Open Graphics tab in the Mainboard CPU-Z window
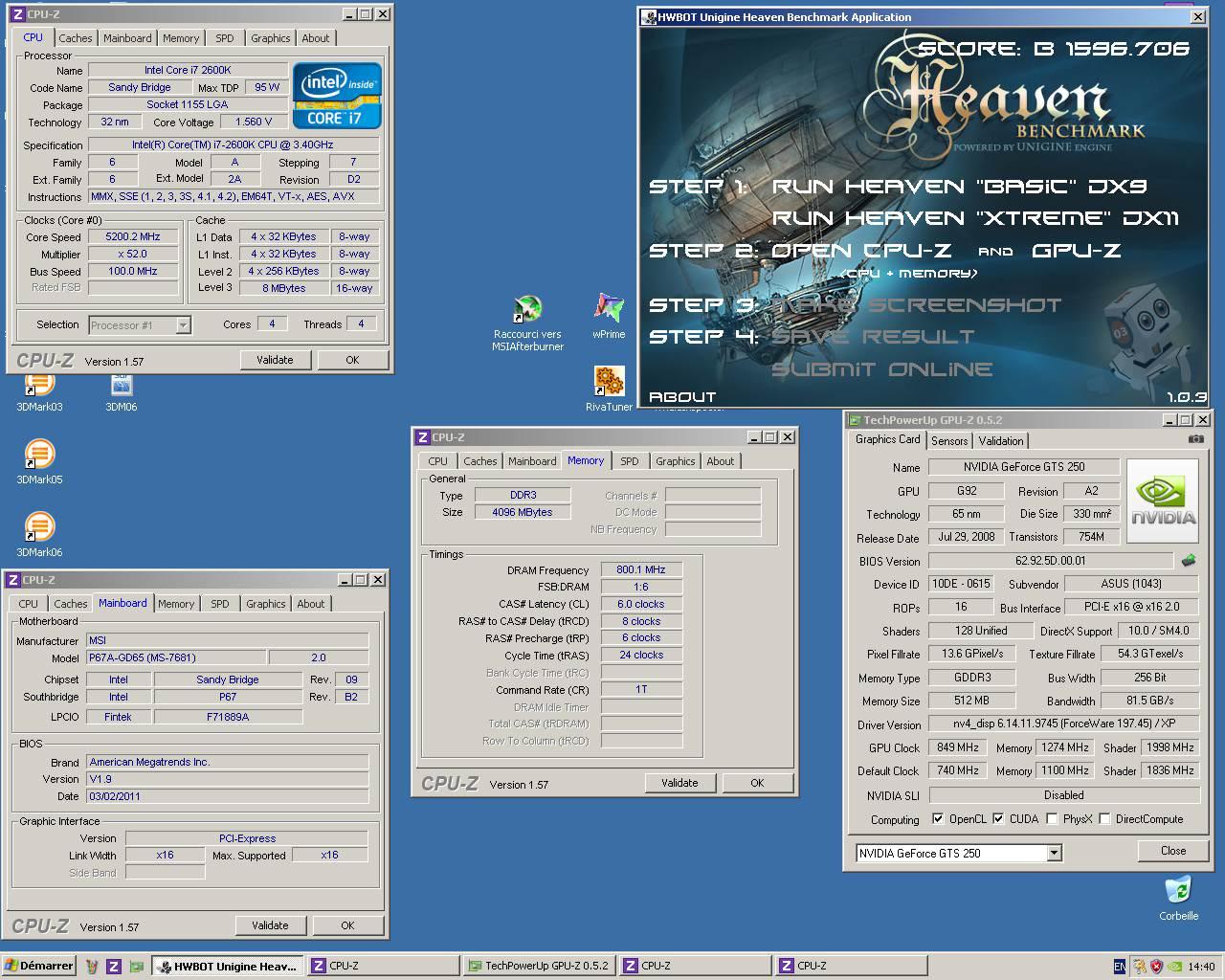 tap(265, 604)
